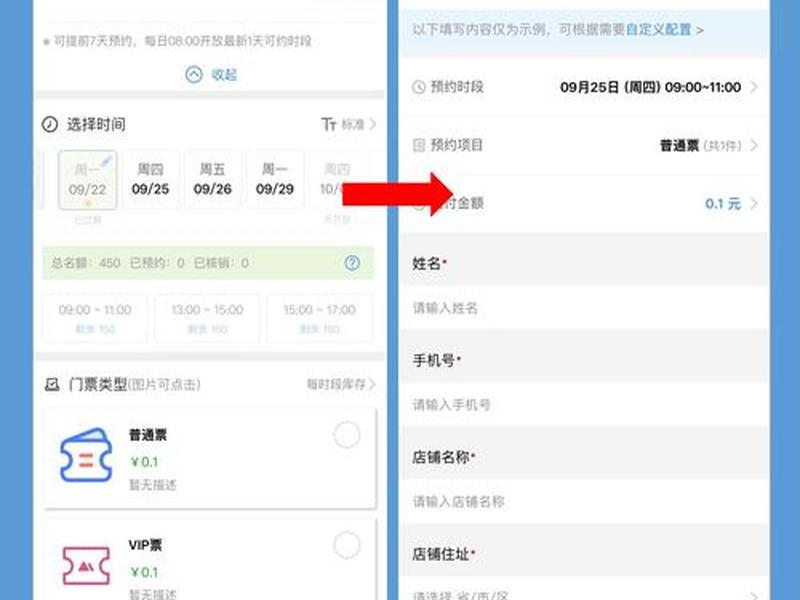The height and width of the screenshot is (600, 800).
Task: Open the quota help question-mark icon
Action: coord(353,263)
